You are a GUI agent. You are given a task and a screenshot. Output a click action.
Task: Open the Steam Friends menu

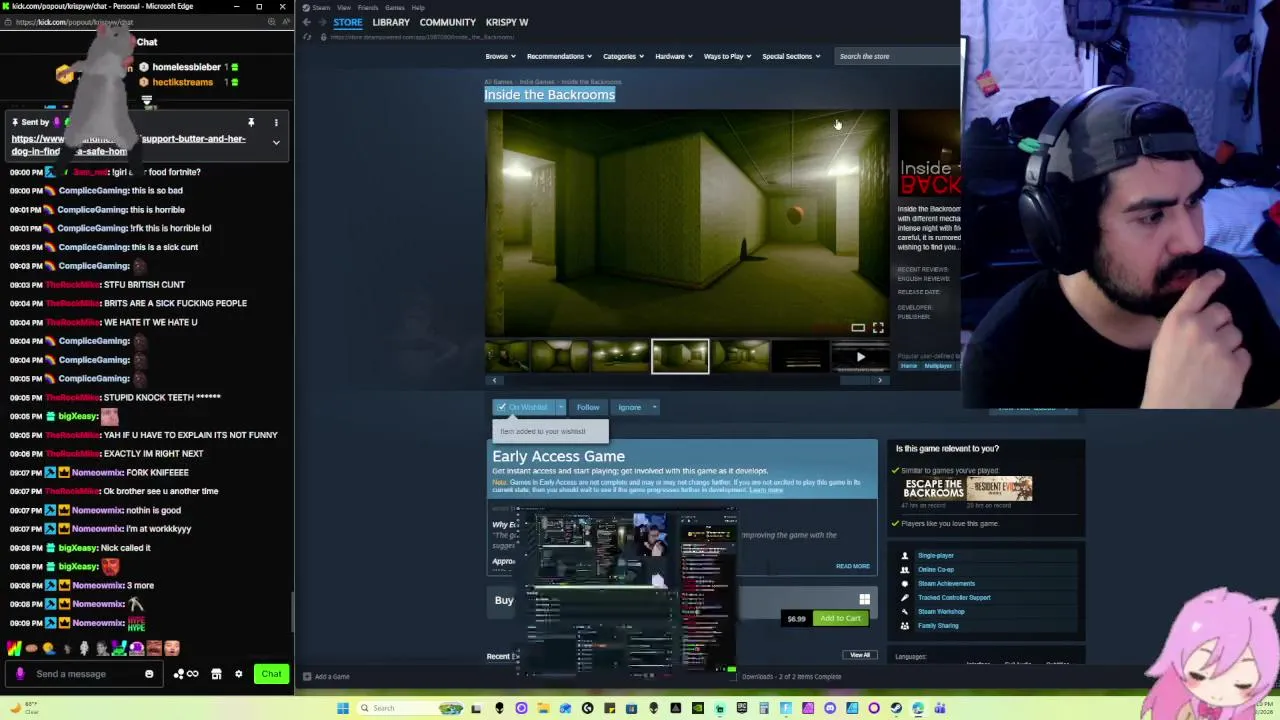(368, 7)
